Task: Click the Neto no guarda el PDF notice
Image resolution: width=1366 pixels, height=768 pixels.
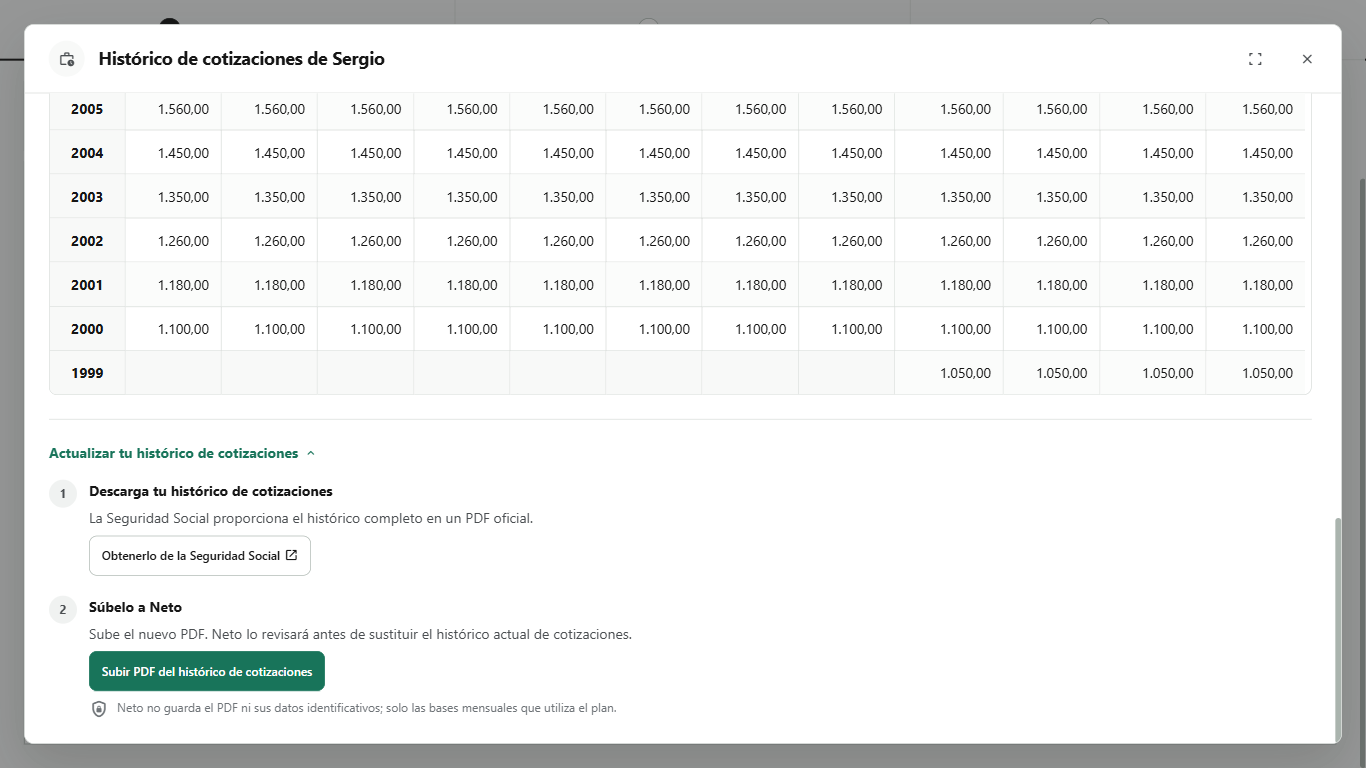Action: (367, 708)
